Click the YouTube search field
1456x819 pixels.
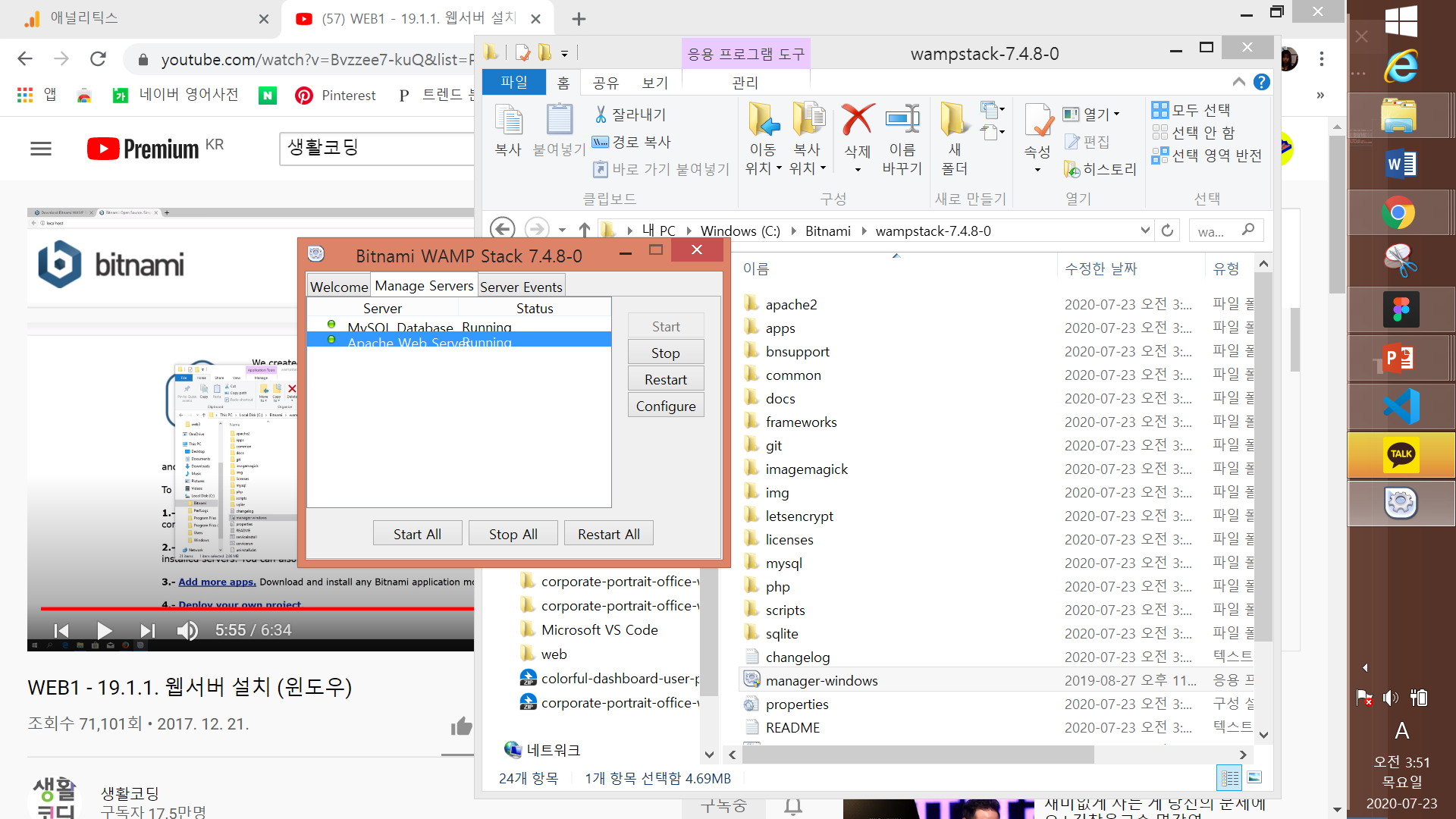tap(377, 148)
